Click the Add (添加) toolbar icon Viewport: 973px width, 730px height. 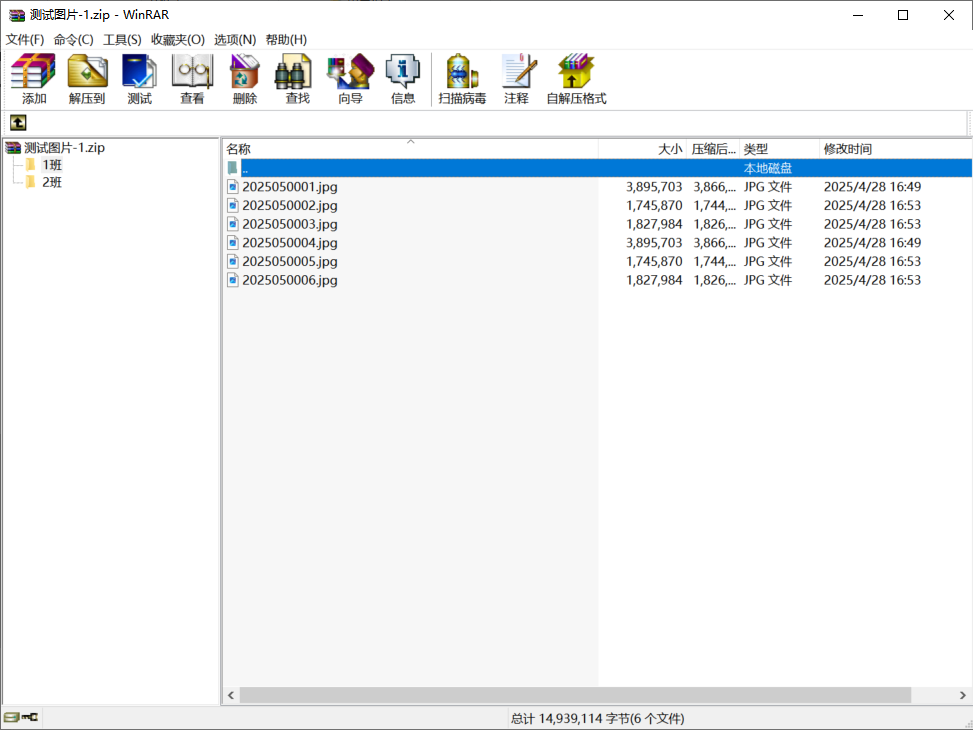pyautogui.click(x=34, y=79)
